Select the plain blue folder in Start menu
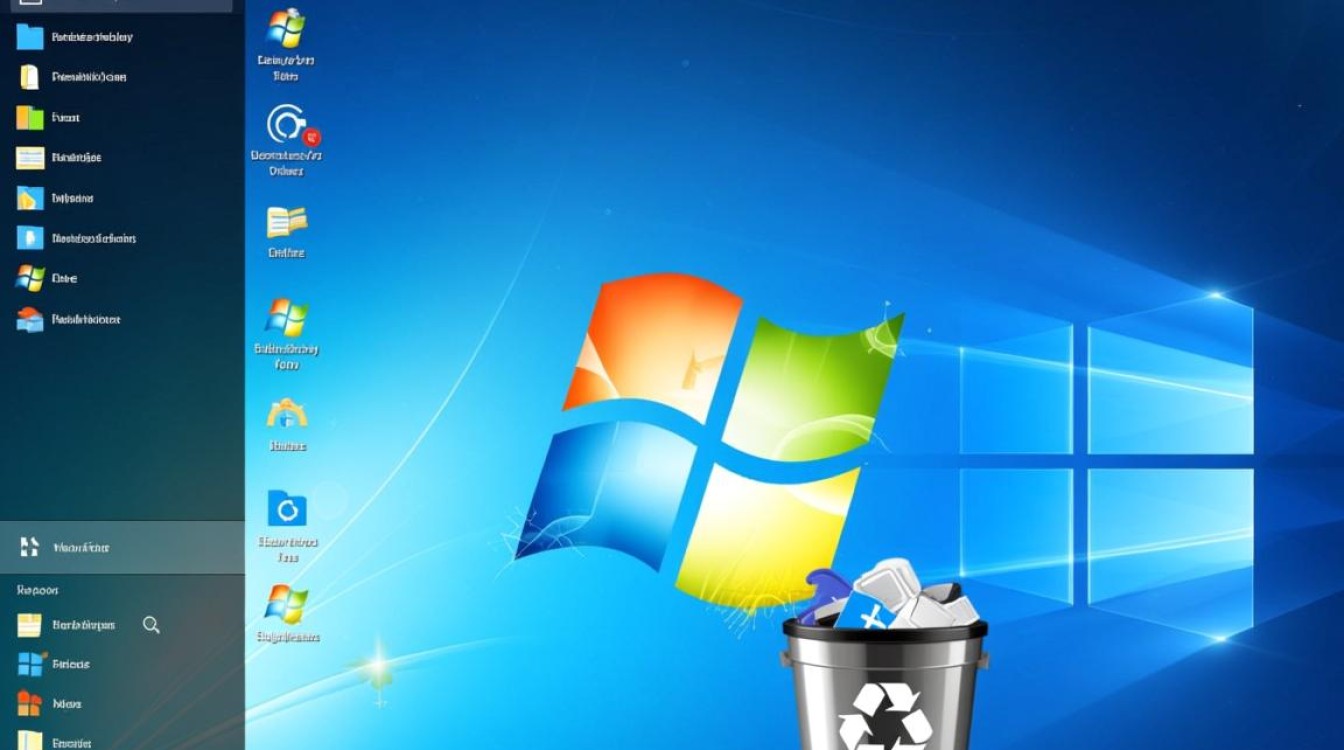 coord(30,37)
